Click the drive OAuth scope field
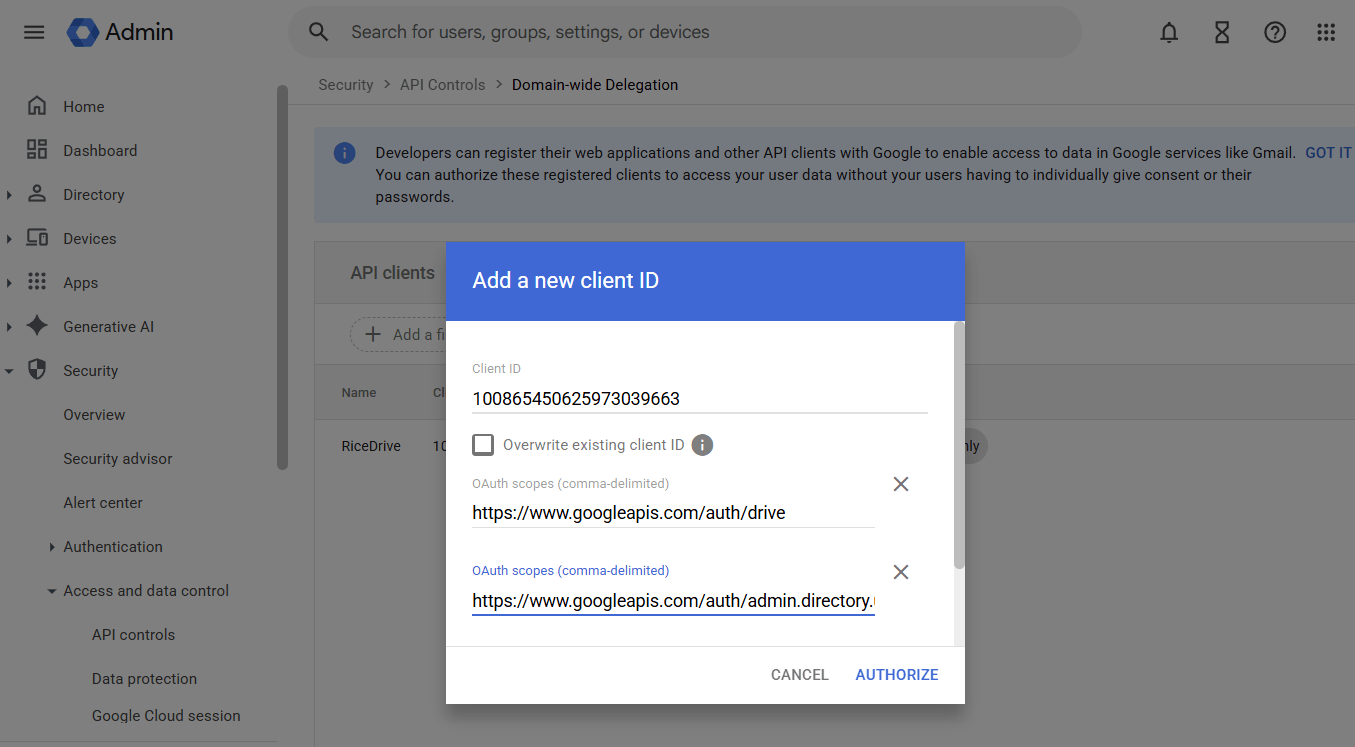 click(x=673, y=513)
